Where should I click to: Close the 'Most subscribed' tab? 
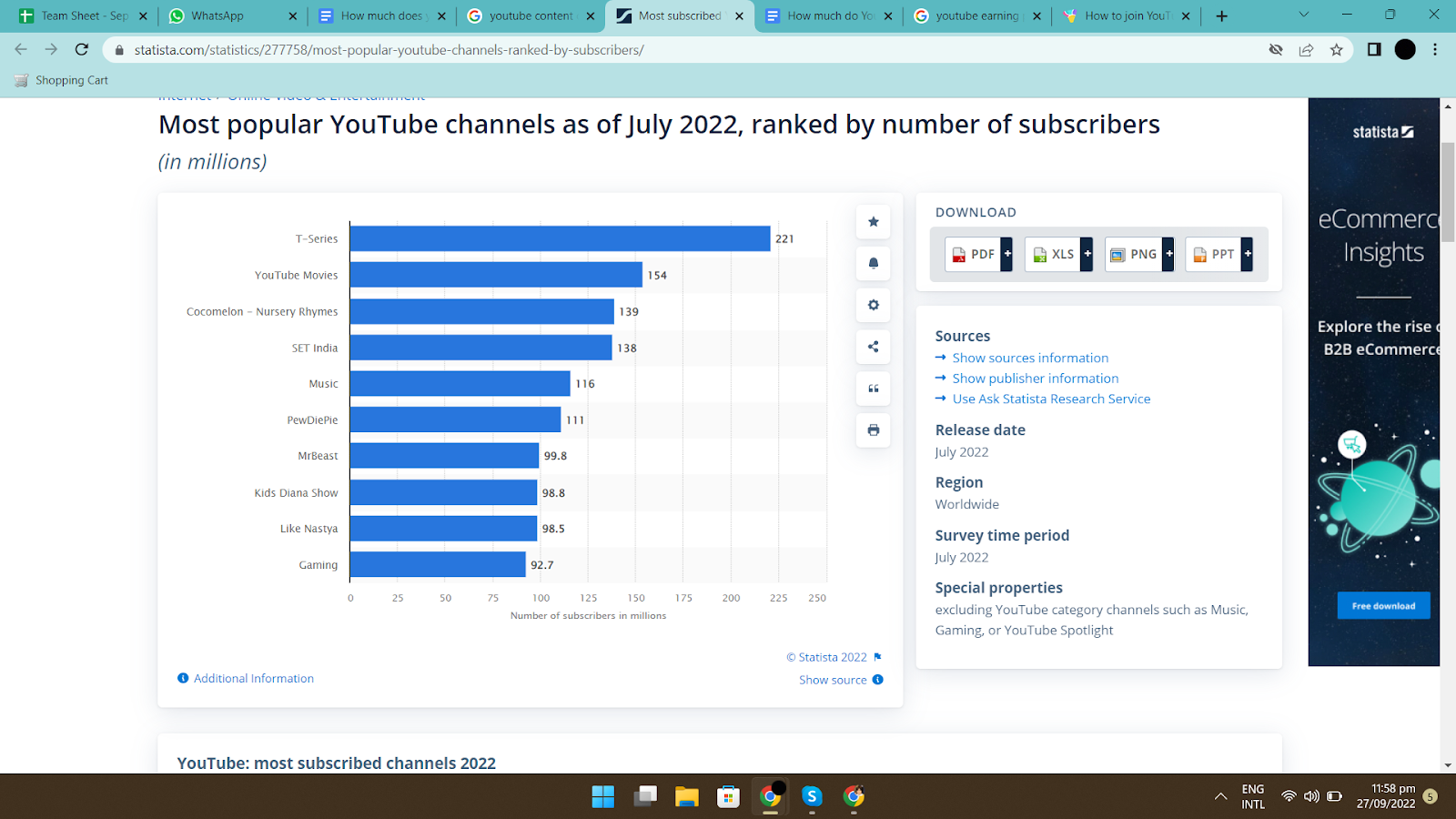click(x=739, y=15)
